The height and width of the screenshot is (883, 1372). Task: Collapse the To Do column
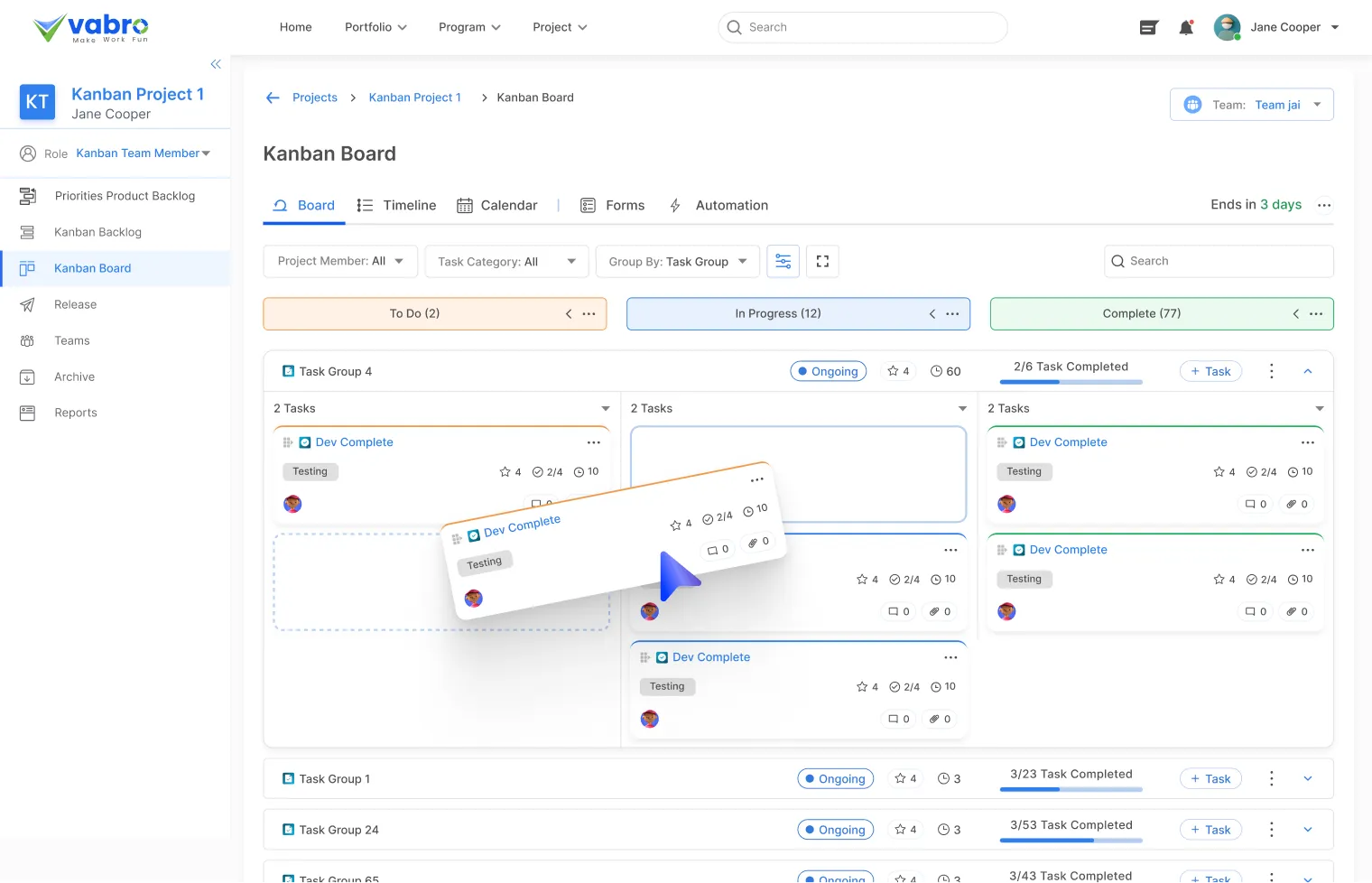click(x=569, y=314)
